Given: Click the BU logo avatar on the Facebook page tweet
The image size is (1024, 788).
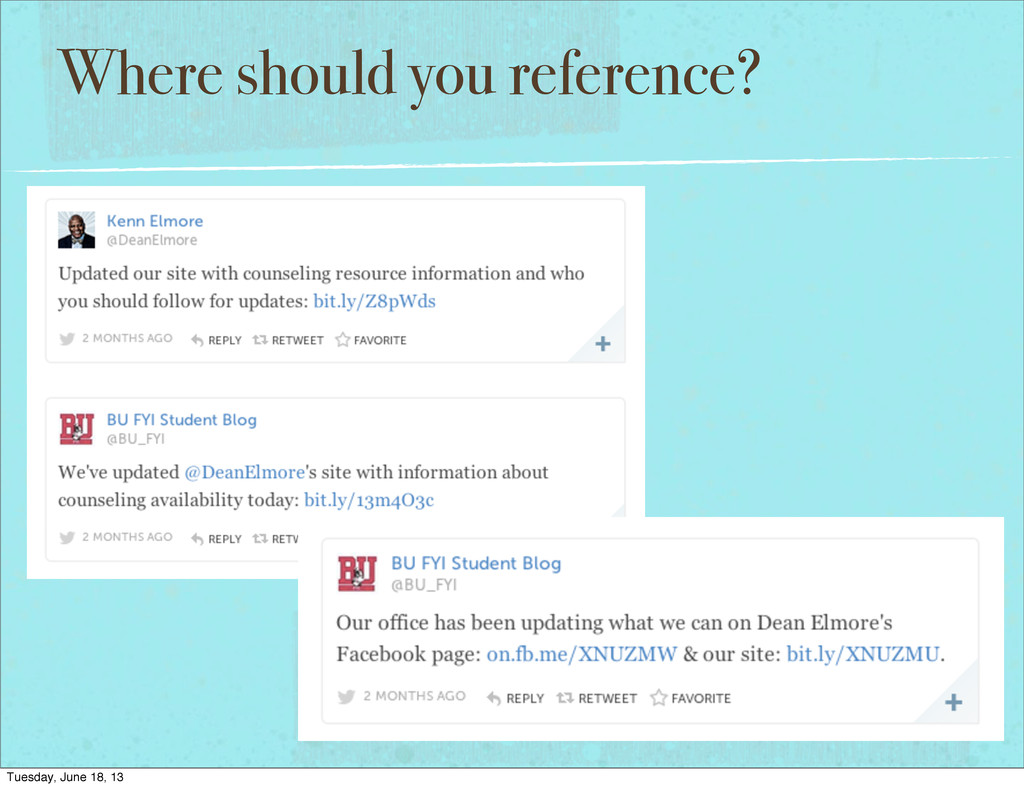Looking at the screenshot, I should (x=357, y=574).
